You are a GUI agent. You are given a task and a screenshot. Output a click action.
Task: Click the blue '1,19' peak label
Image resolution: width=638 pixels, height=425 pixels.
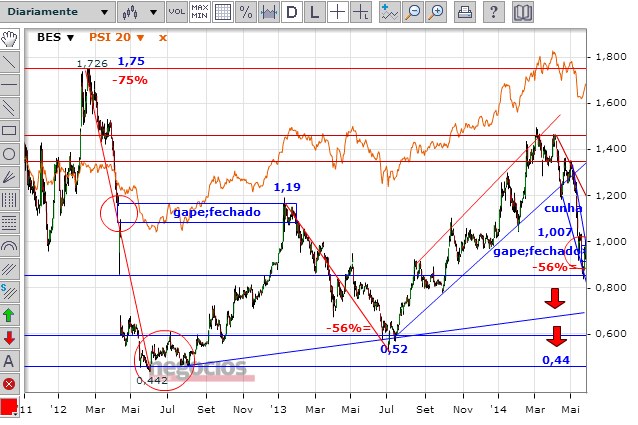point(287,187)
